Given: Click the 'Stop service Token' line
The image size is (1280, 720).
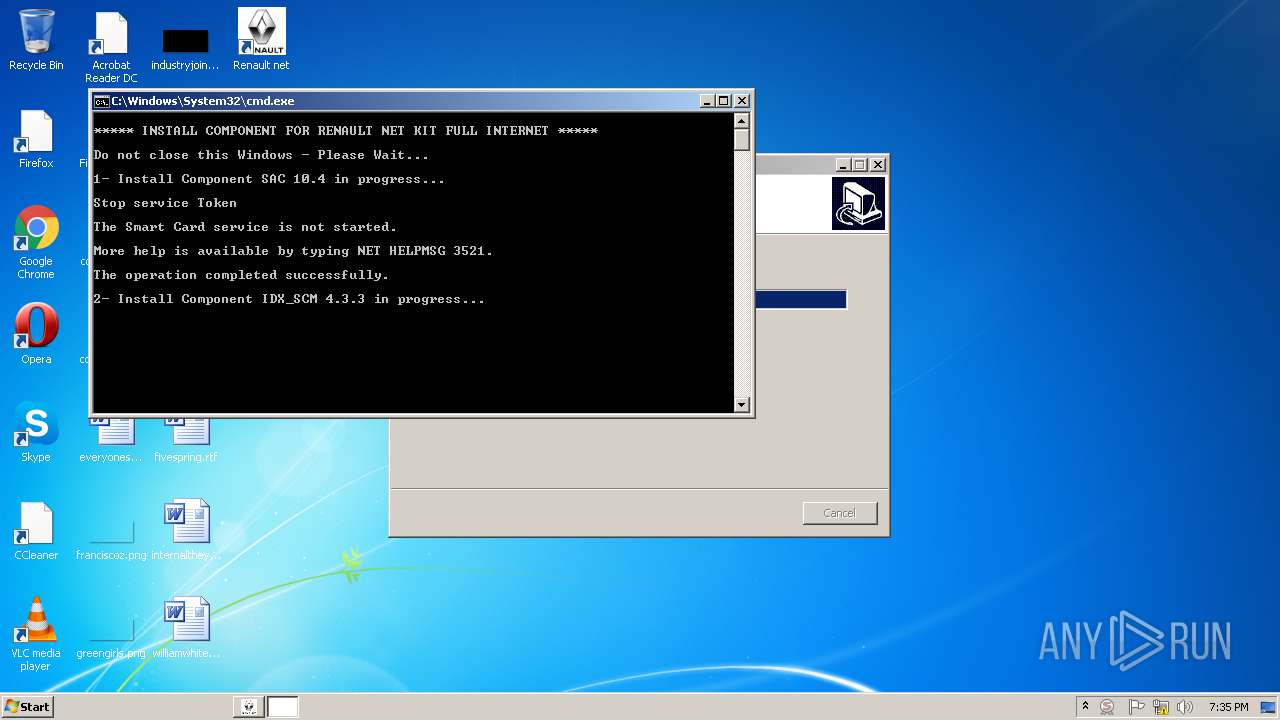Looking at the screenshot, I should click(x=165, y=203).
